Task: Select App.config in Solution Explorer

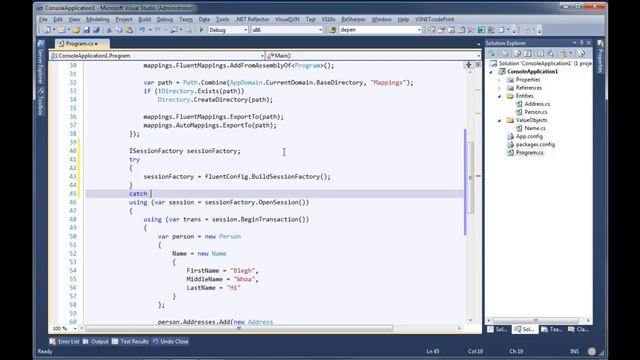Action: point(529,136)
